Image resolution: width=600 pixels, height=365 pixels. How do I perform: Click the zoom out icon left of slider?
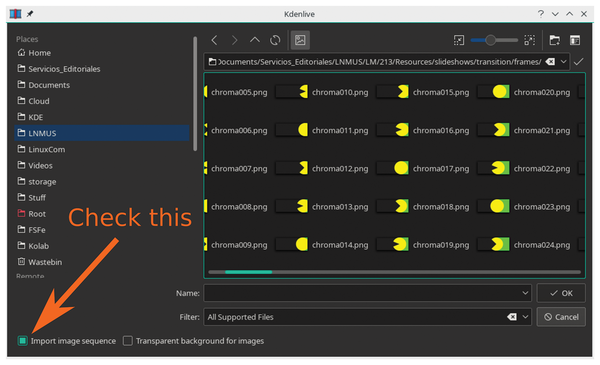[458, 40]
